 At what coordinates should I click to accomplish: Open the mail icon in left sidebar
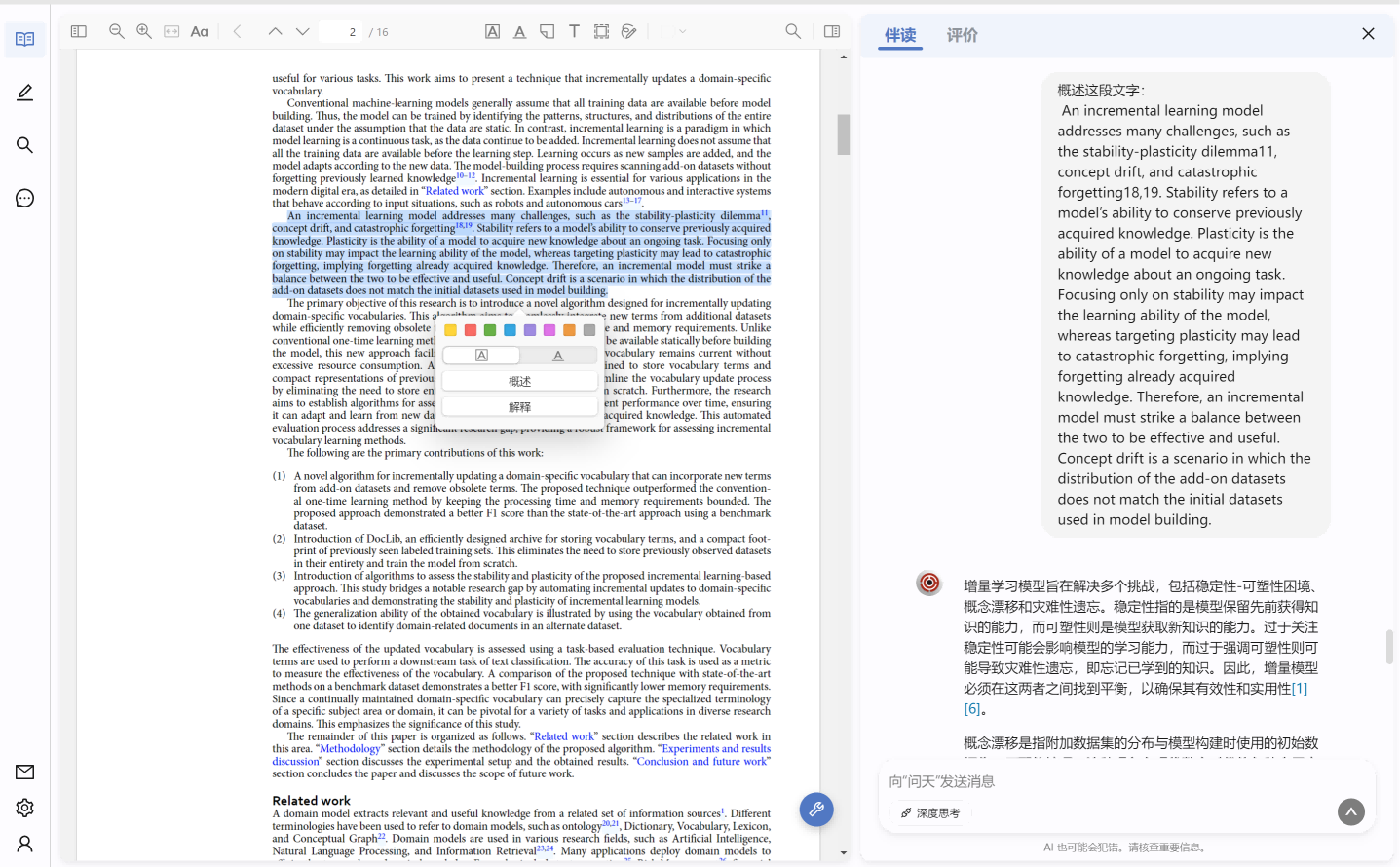pyautogui.click(x=25, y=773)
